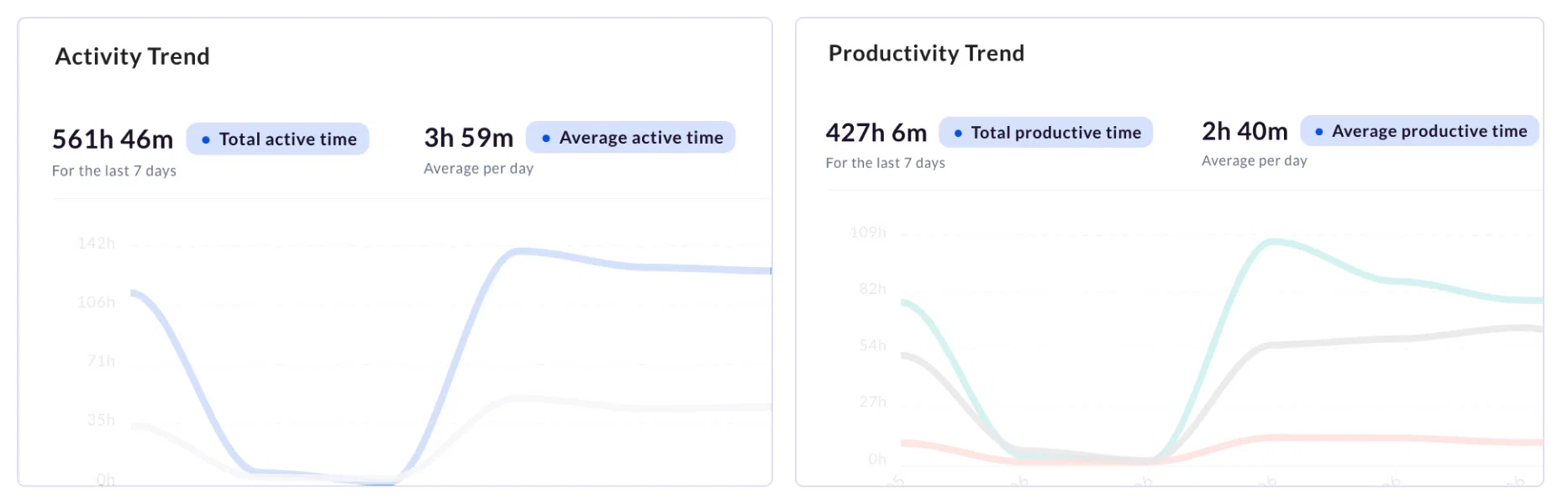
Task: Toggle the Average active time legend pill
Action: click(630, 138)
